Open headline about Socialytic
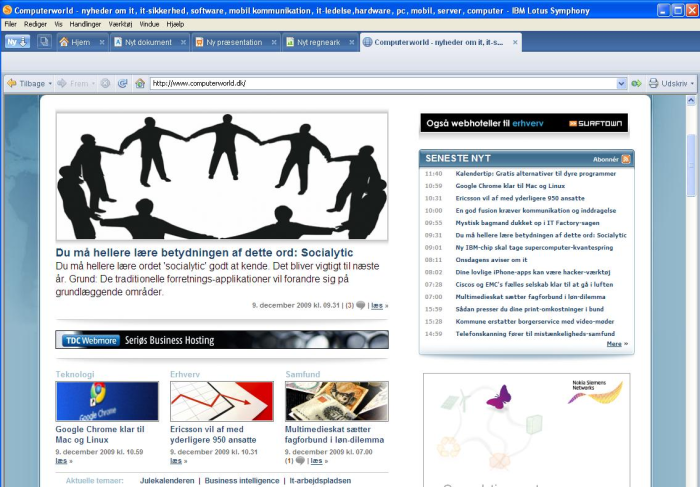 point(204,253)
